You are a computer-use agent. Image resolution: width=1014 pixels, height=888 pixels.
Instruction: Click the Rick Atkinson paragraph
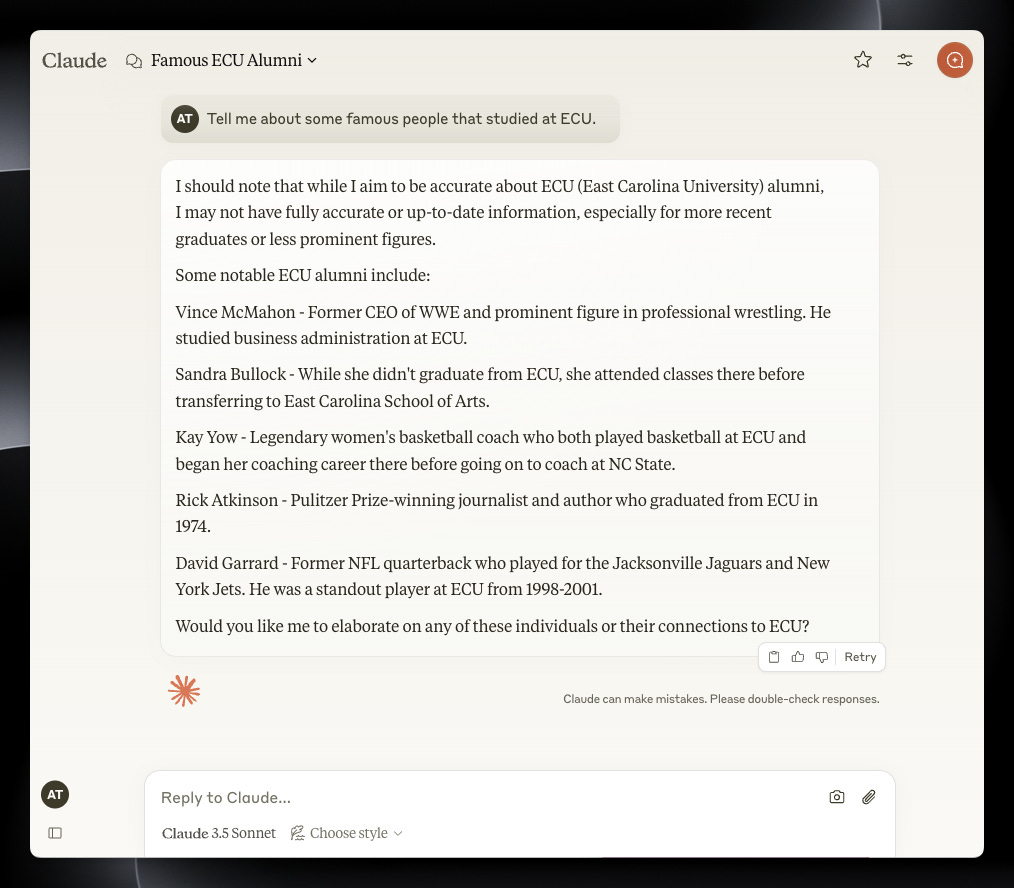click(496, 513)
